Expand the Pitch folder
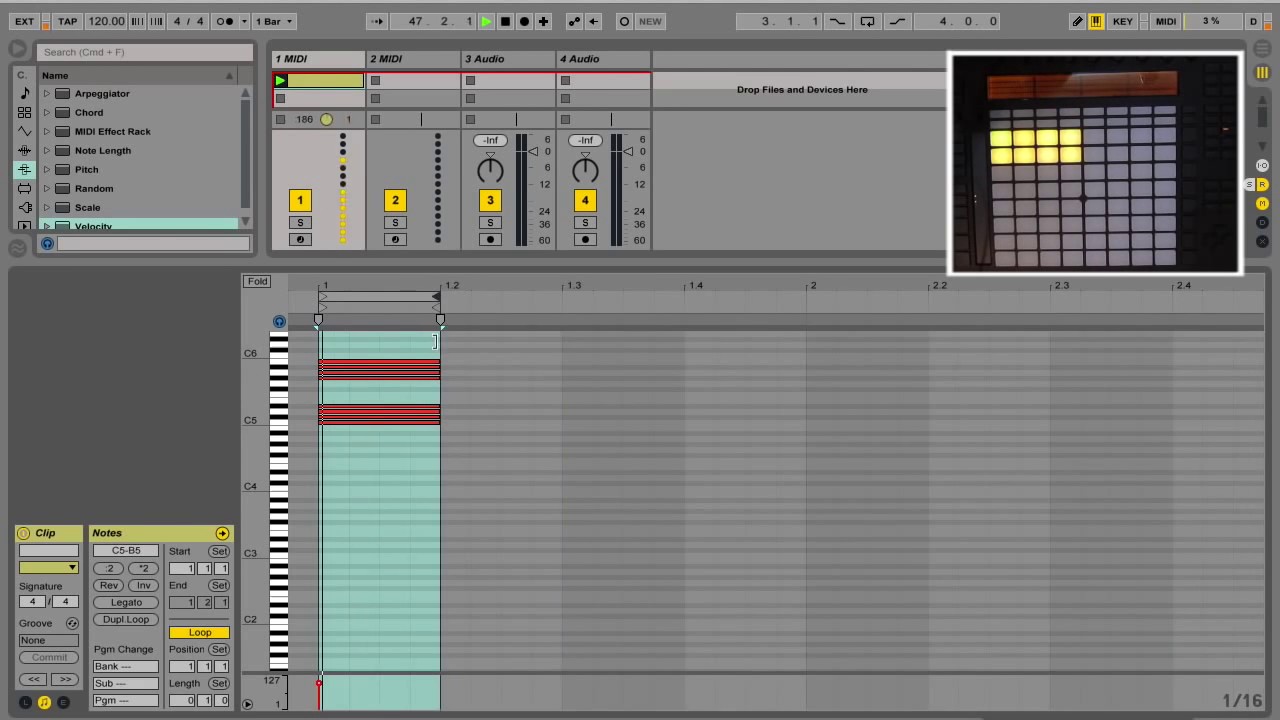This screenshot has width=1280, height=720. (x=46, y=170)
